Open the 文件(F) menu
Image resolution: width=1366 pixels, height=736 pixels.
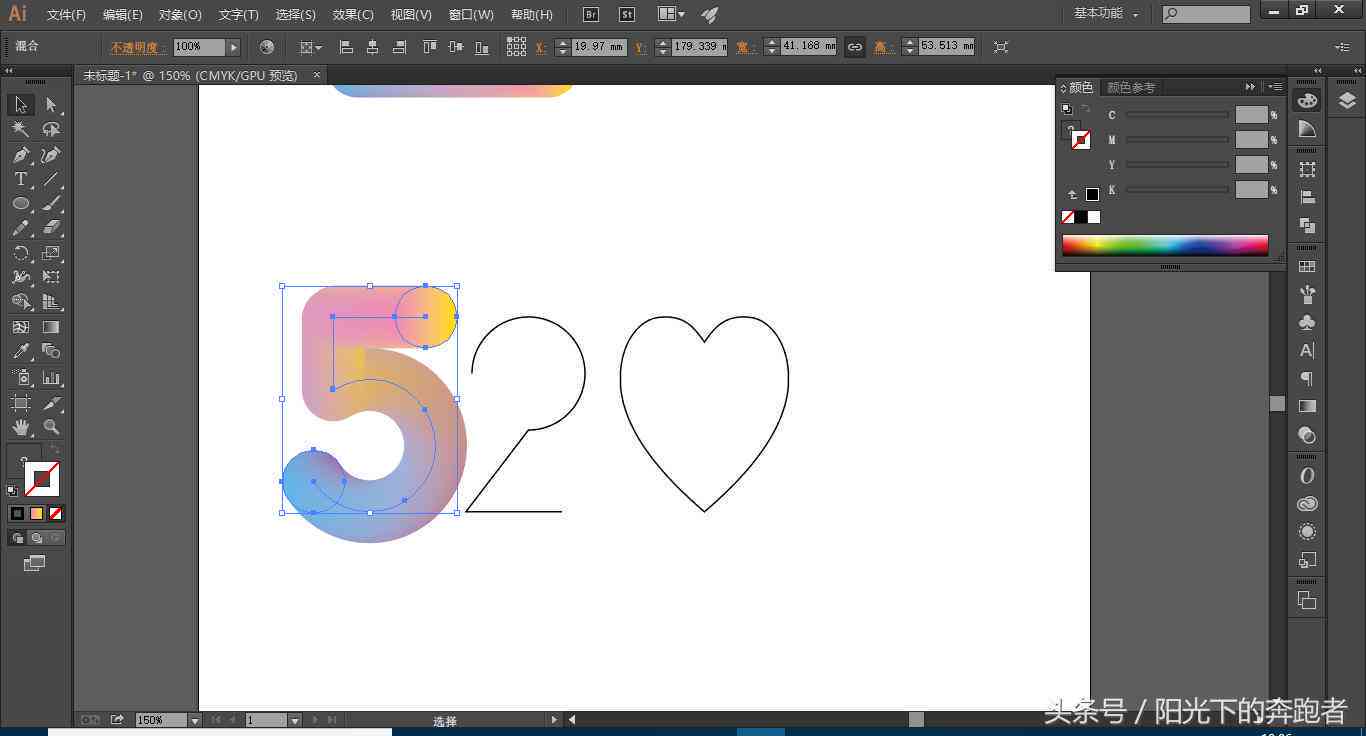pyautogui.click(x=66, y=15)
